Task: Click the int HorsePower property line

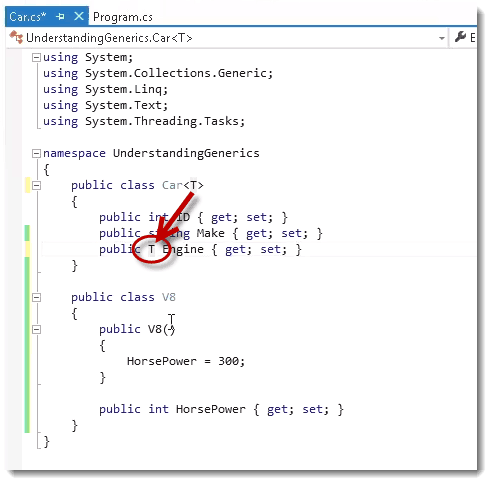Action: click(x=221, y=409)
